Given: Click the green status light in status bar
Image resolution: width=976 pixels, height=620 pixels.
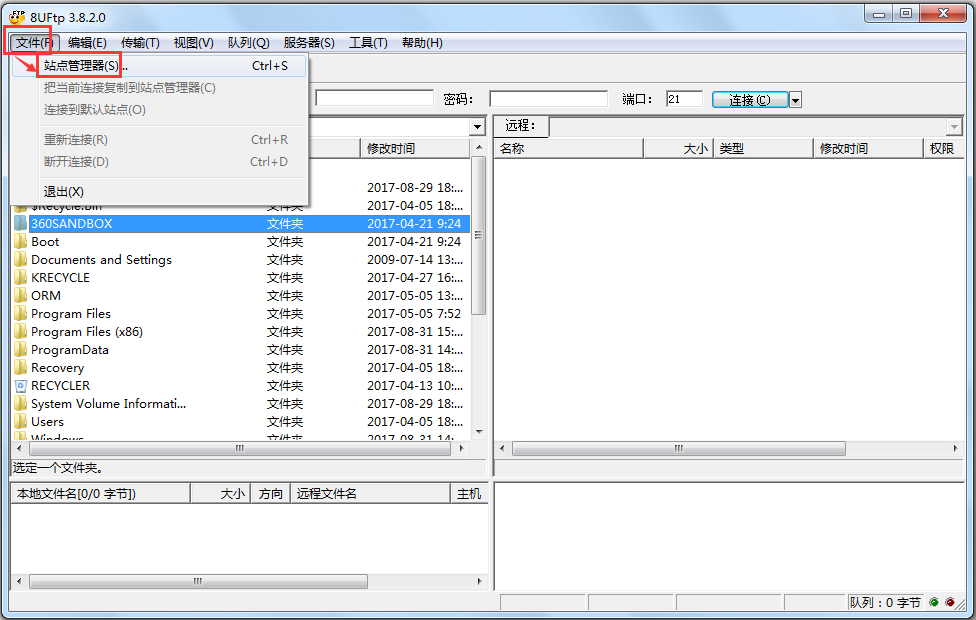Looking at the screenshot, I should (934, 602).
